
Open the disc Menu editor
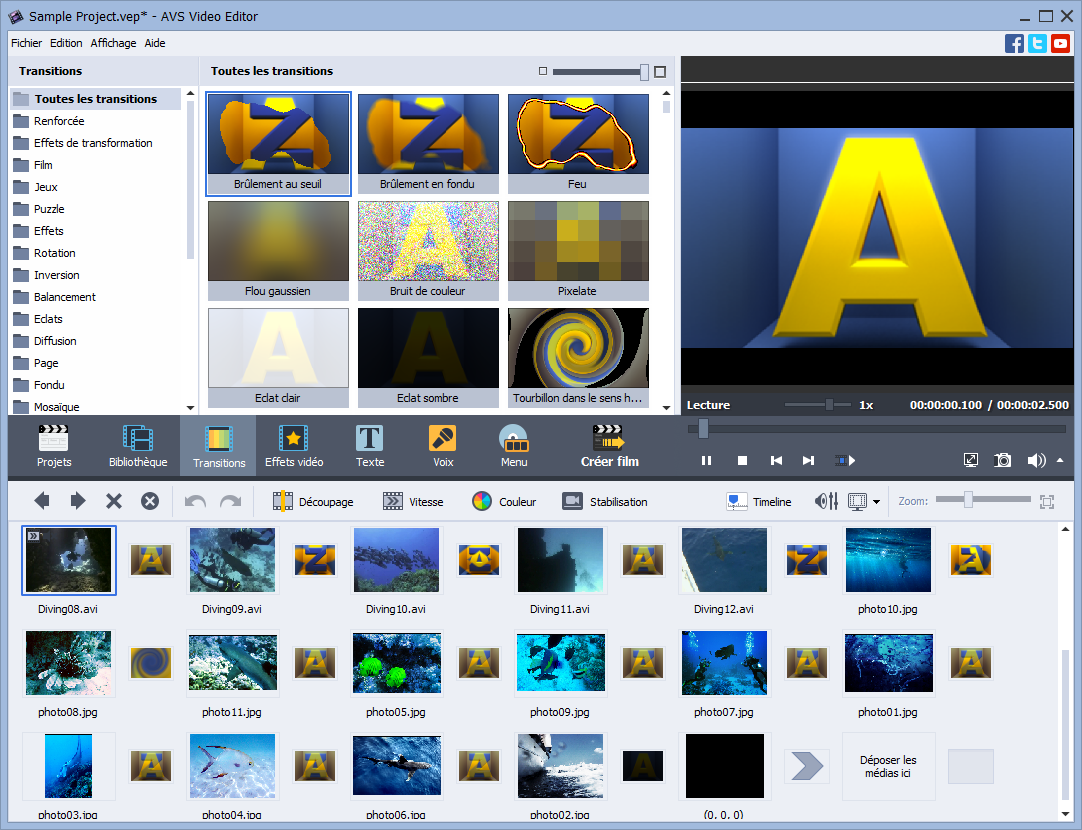point(514,446)
